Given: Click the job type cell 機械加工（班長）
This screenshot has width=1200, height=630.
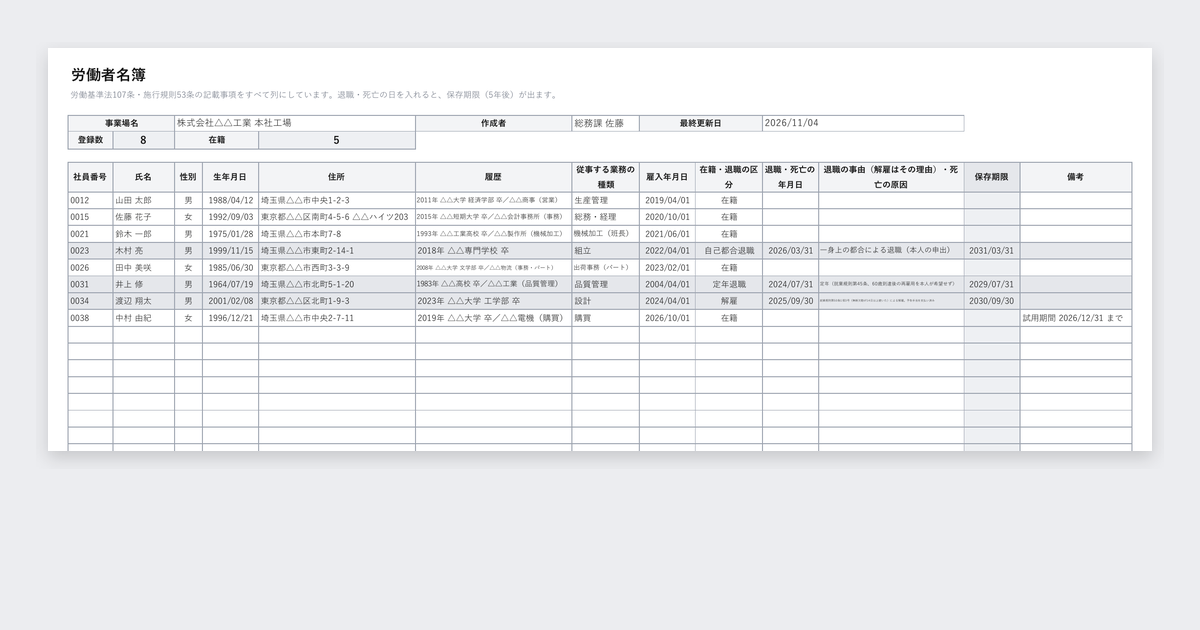Looking at the screenshot, I should [x=605, y=234].
